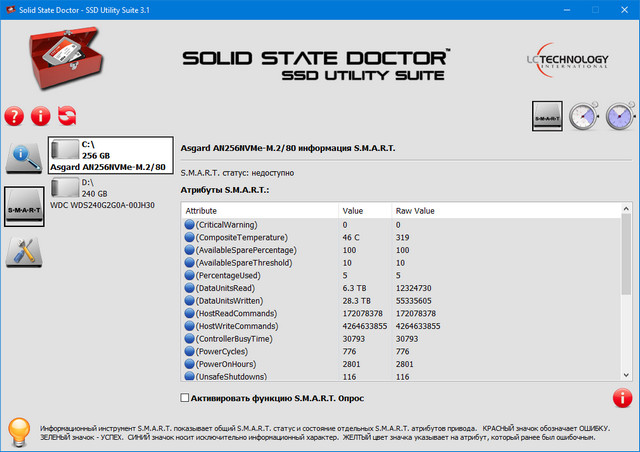Click the red refresh arrows icon
Viewport: 640px width, 452px height.
coord(68,116)
